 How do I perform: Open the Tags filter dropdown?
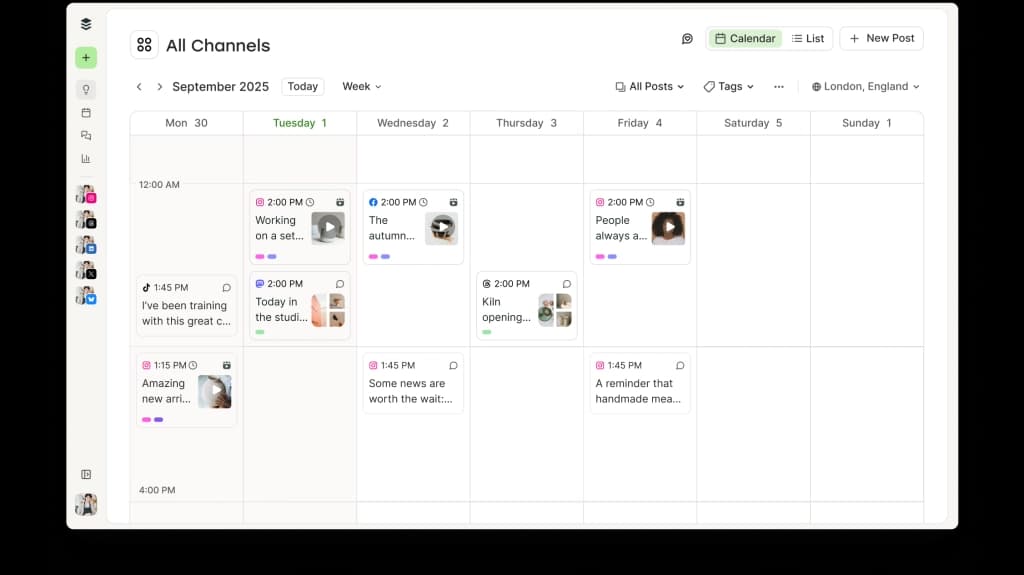(729, 87)
